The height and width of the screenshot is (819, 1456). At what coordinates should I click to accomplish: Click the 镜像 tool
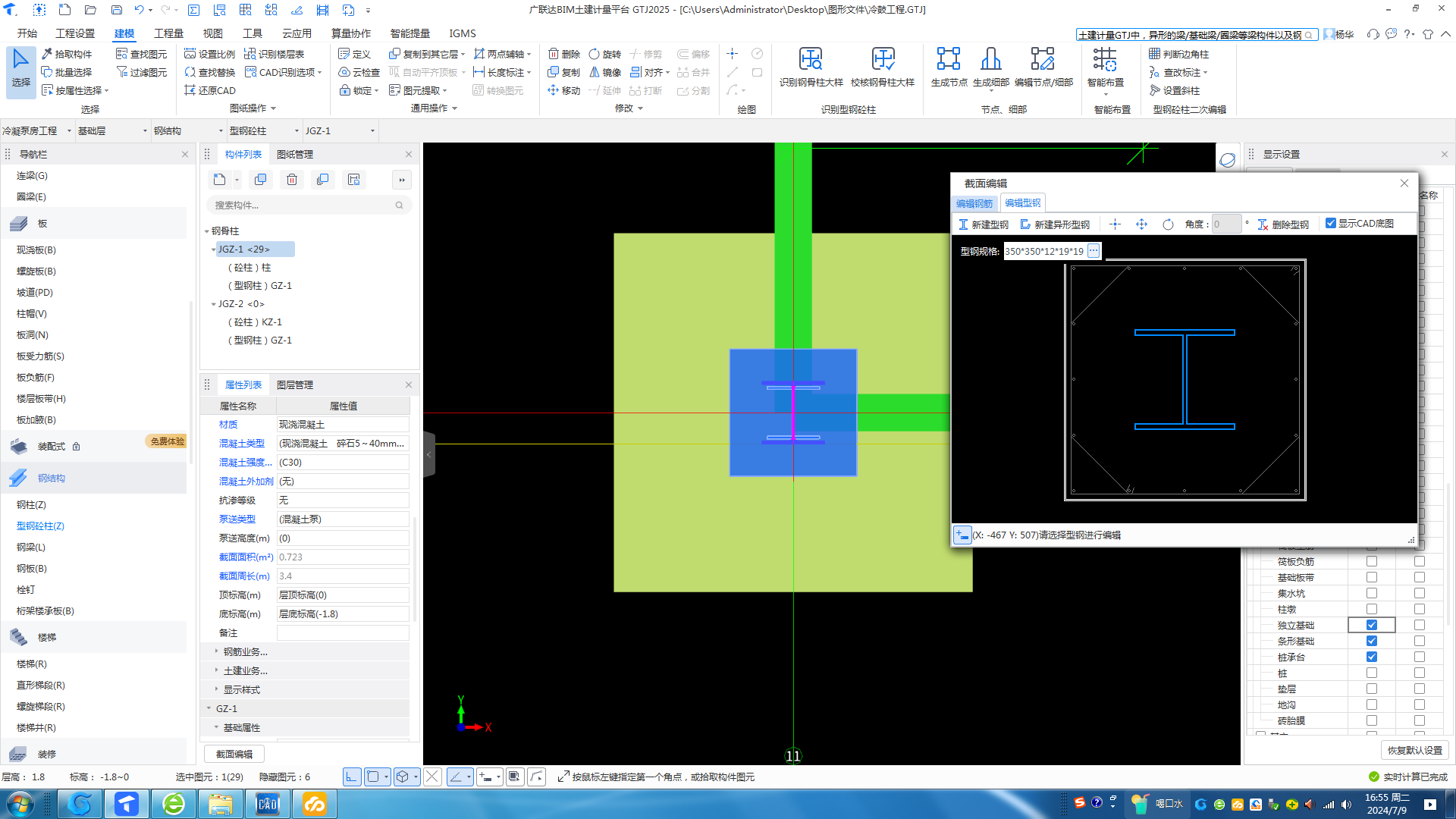click(605, 72)
